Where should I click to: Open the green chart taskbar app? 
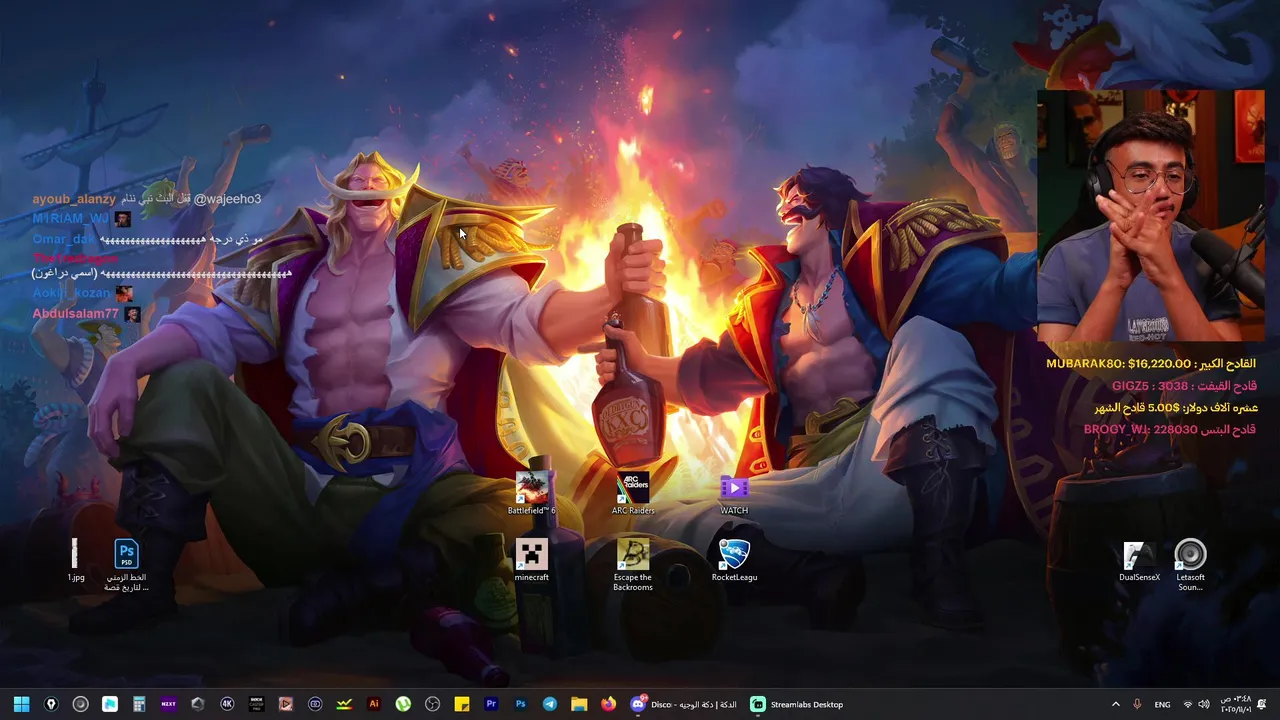click(x=344, y=704)
